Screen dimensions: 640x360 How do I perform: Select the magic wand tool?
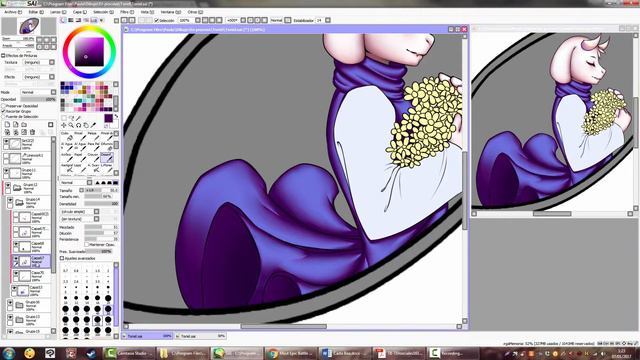pyautogui.click(x=78, y=118)
